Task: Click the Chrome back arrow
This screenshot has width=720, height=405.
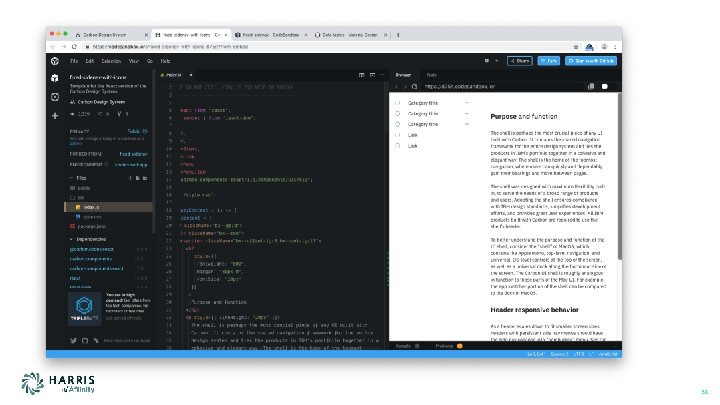Action: 53,47
